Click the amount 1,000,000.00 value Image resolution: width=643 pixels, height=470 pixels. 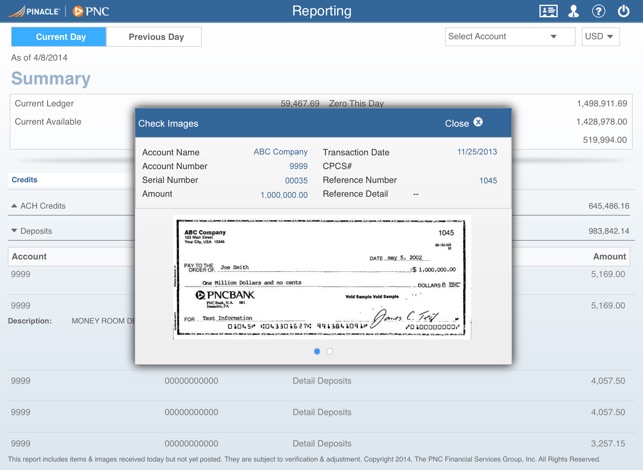(x=284, y=195)
